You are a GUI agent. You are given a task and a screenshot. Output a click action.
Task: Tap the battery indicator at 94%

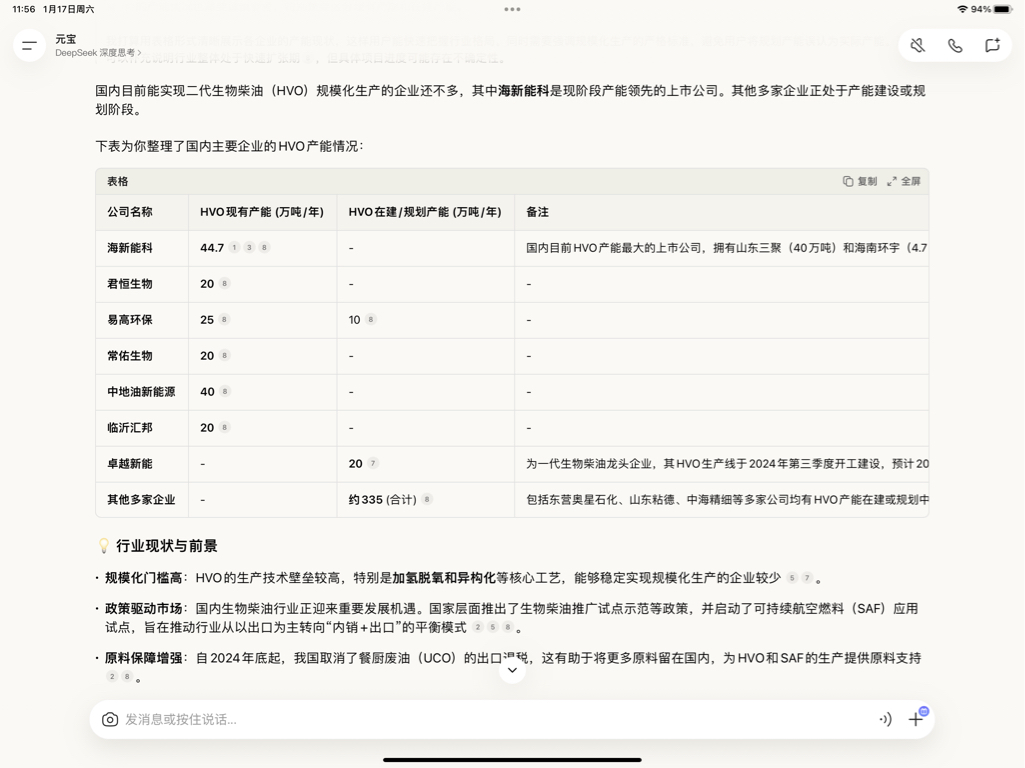pyautogui.click(x=1002, y=9)
